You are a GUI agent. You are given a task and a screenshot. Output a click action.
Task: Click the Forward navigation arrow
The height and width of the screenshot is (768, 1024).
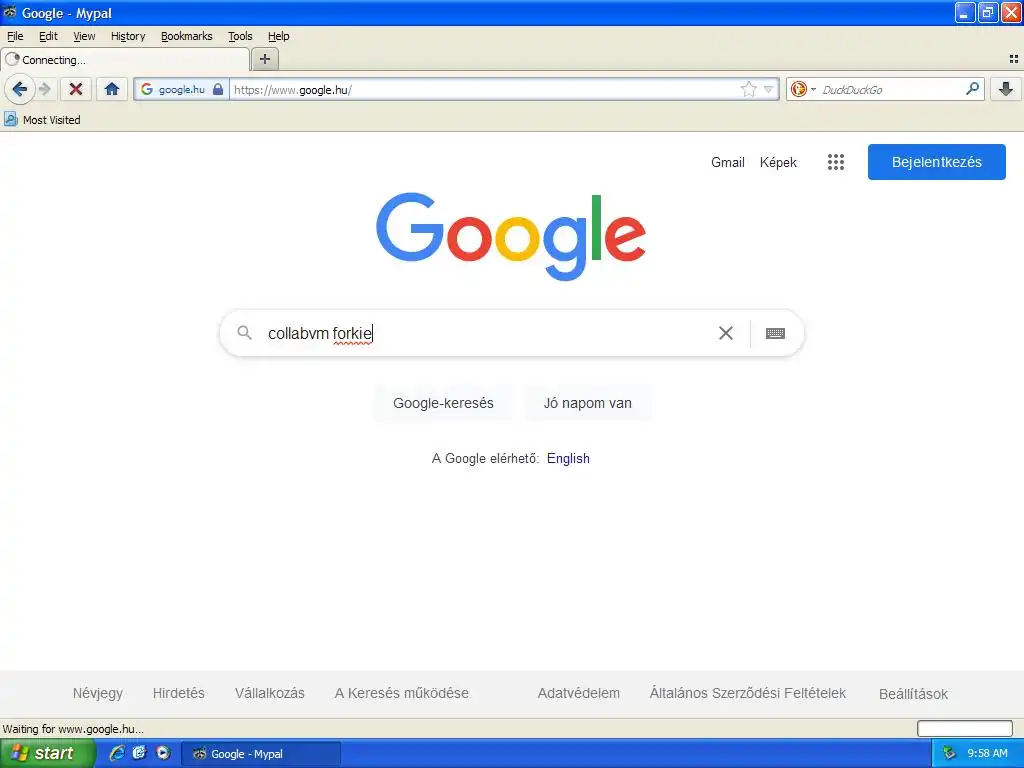point(44,89)
